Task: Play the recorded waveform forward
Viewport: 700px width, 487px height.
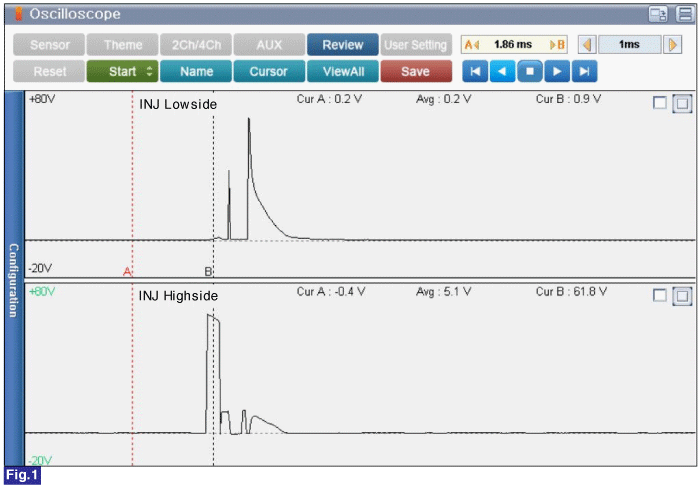Action: tap(557, 71)
